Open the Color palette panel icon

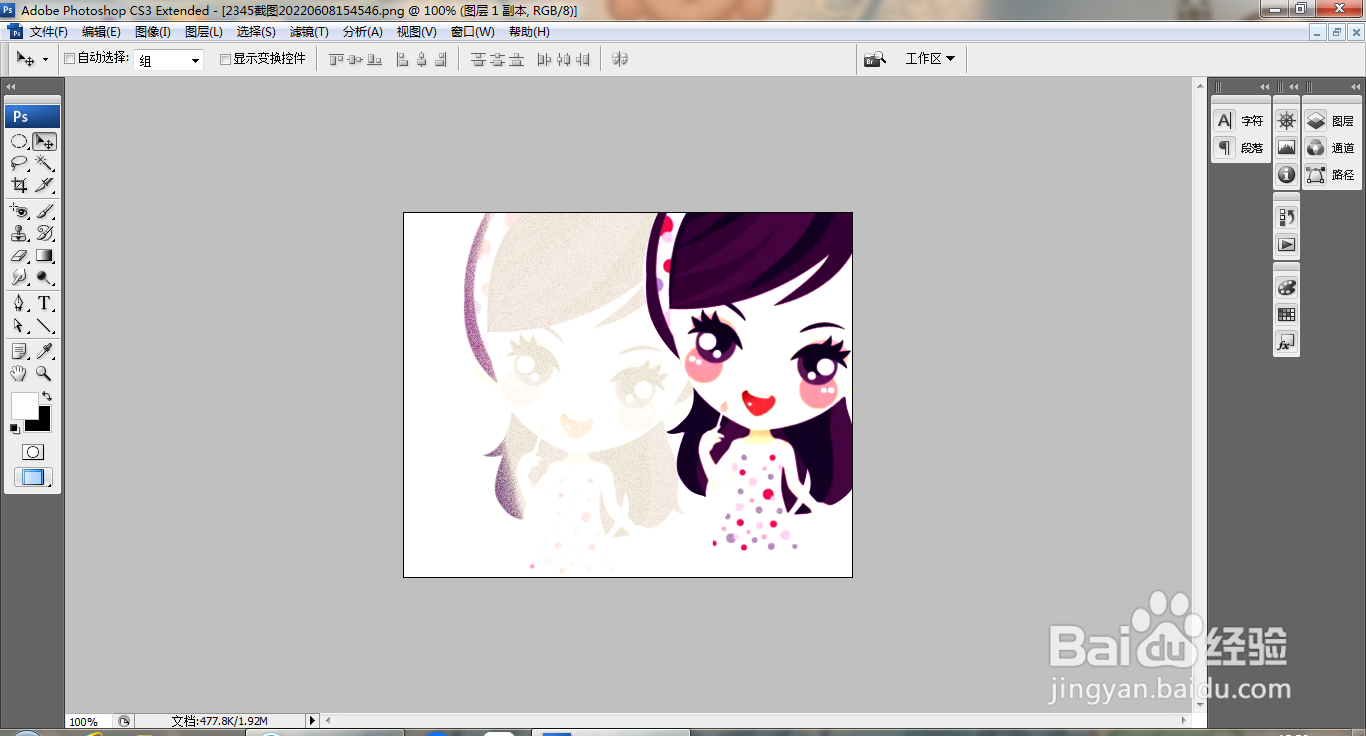1287,287
